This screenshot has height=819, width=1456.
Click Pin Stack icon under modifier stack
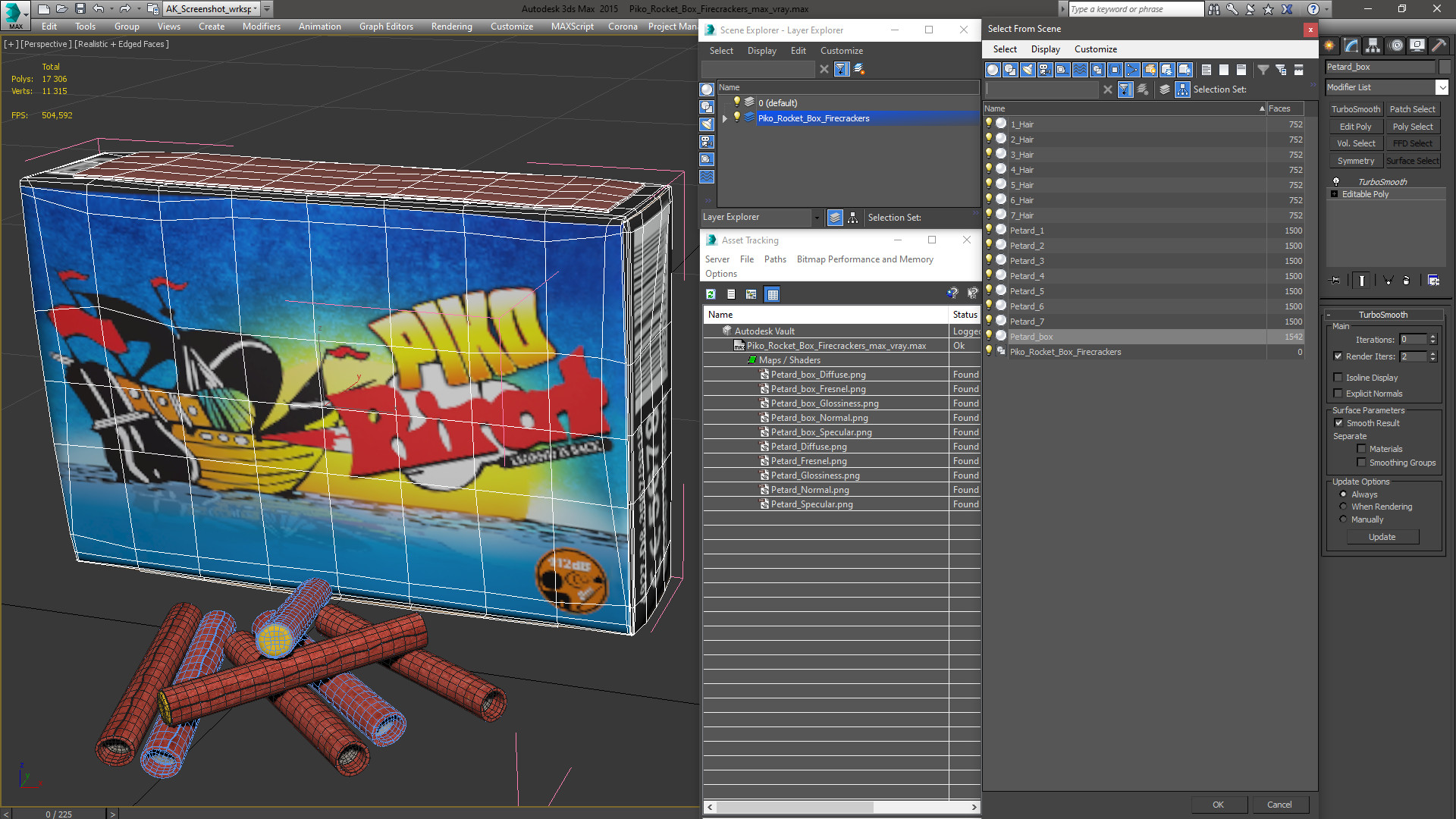[1335, 281]
